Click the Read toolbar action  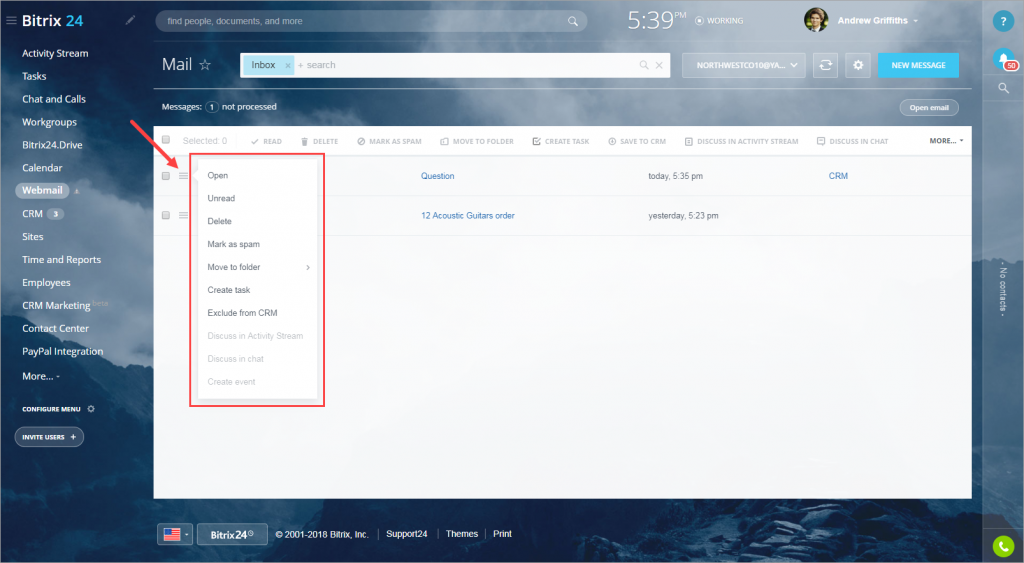[x=266, y=141]
